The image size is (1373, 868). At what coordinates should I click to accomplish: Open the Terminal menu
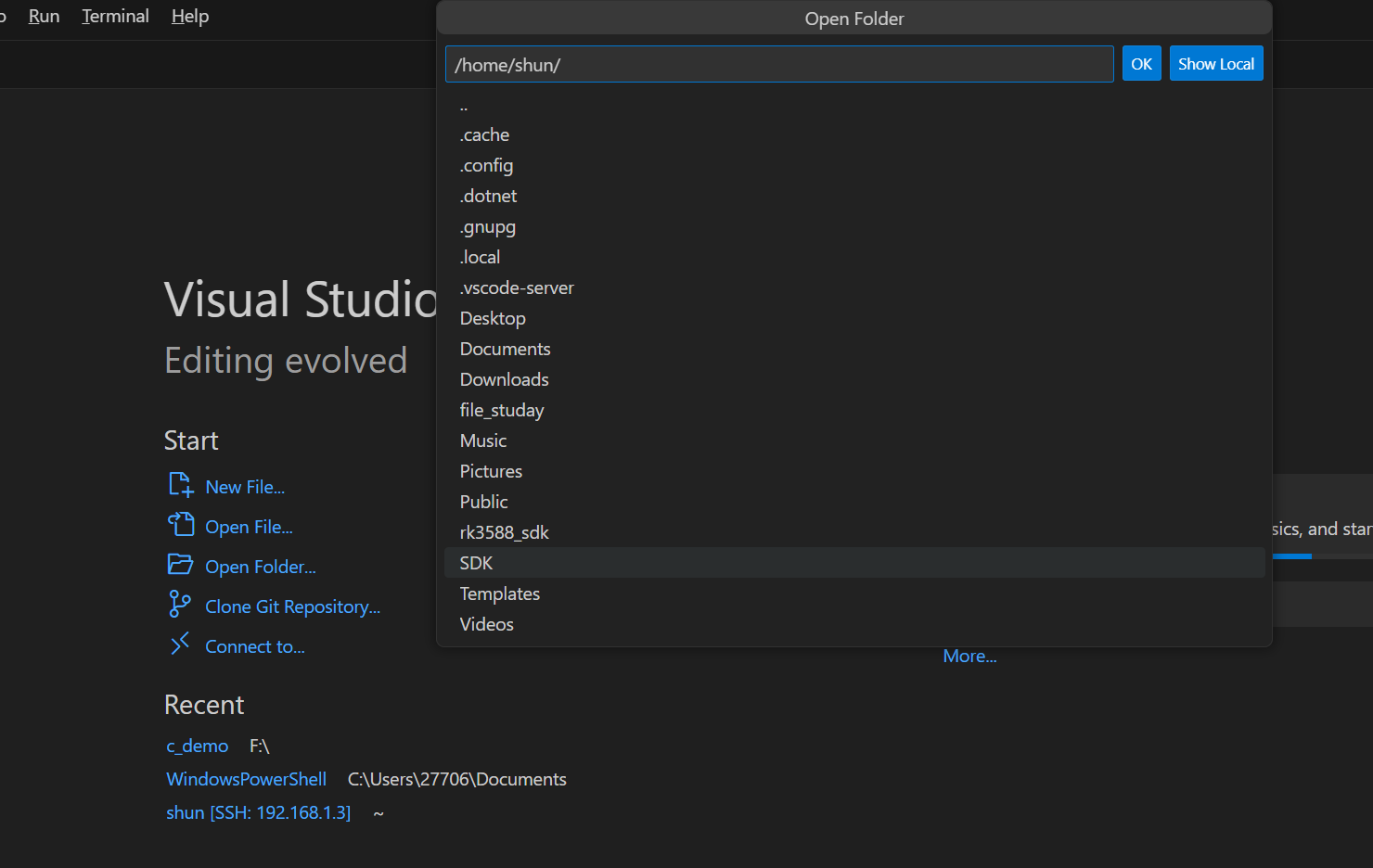(115, 17)
